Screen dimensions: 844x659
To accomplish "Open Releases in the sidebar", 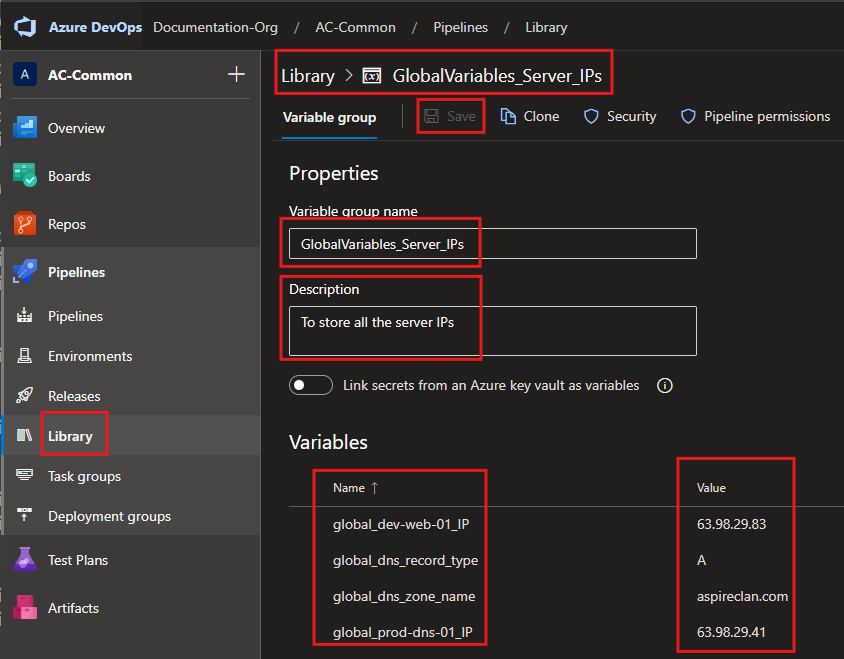I will tap(74, 396).
